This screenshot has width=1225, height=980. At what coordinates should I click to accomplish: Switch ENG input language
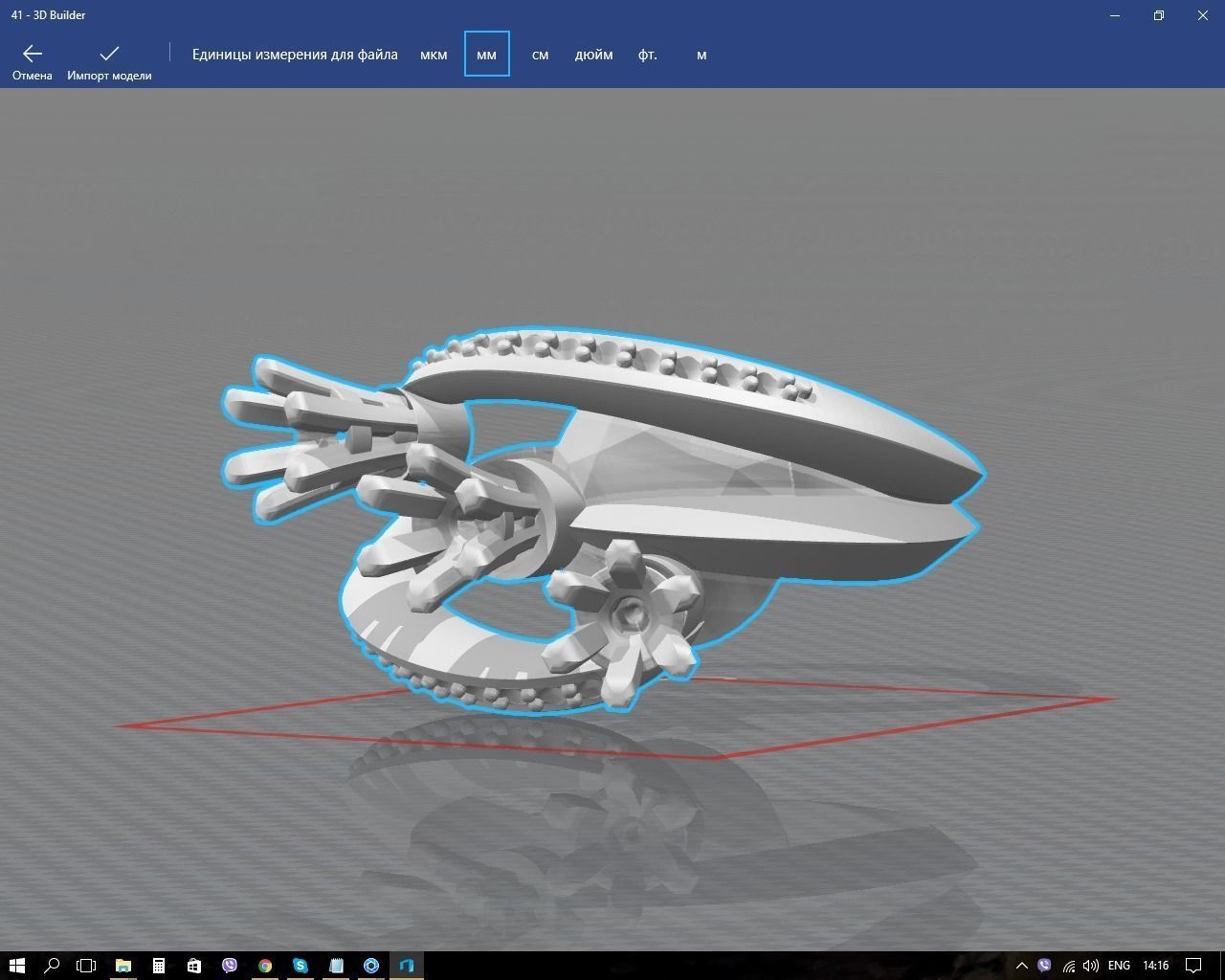point(1119,966)
